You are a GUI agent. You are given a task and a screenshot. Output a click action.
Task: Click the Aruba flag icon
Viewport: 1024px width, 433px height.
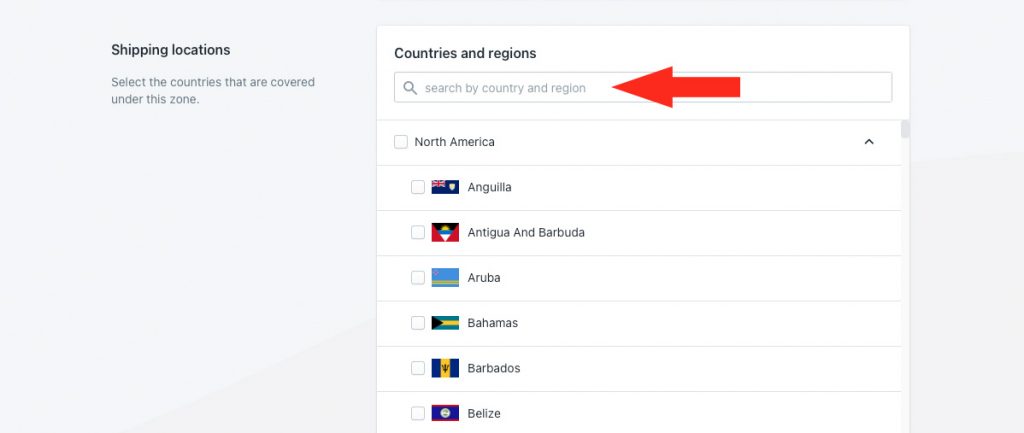pos(445,278)
